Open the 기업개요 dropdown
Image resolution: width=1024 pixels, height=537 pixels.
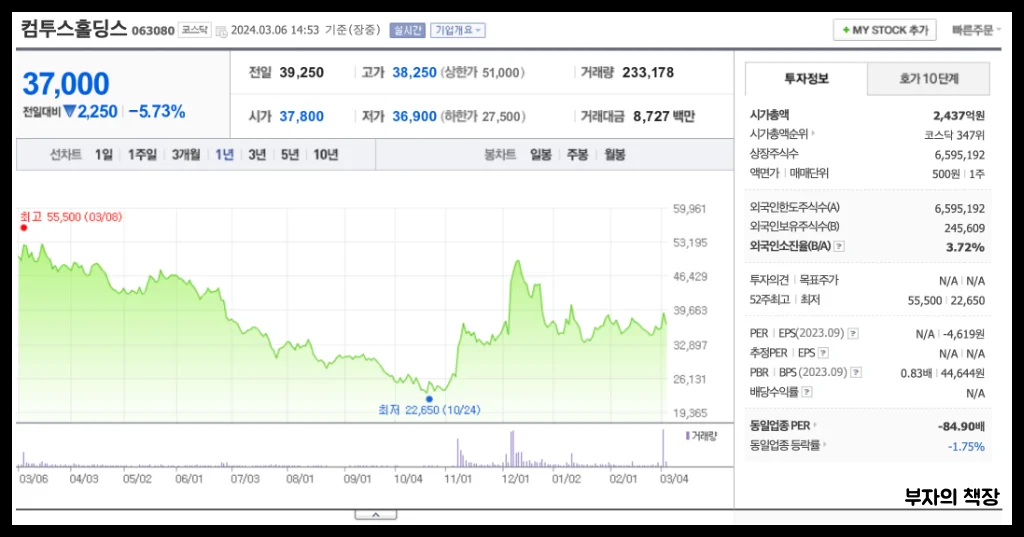point(457,30)
